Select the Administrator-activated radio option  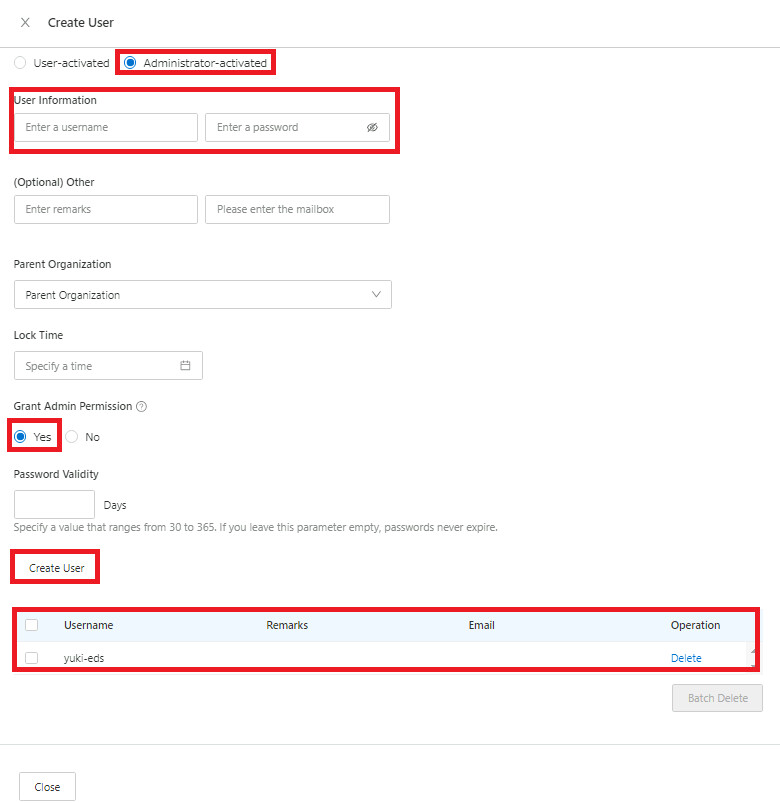click(130, 63)
